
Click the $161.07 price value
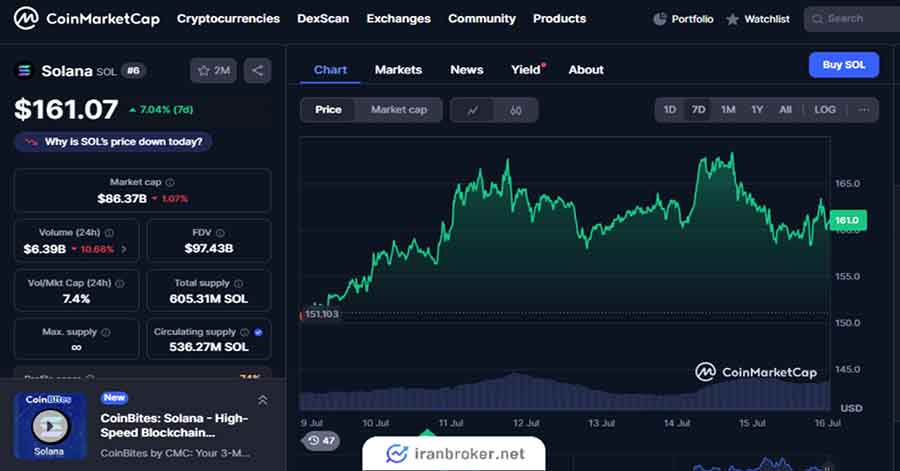[66, 110]
